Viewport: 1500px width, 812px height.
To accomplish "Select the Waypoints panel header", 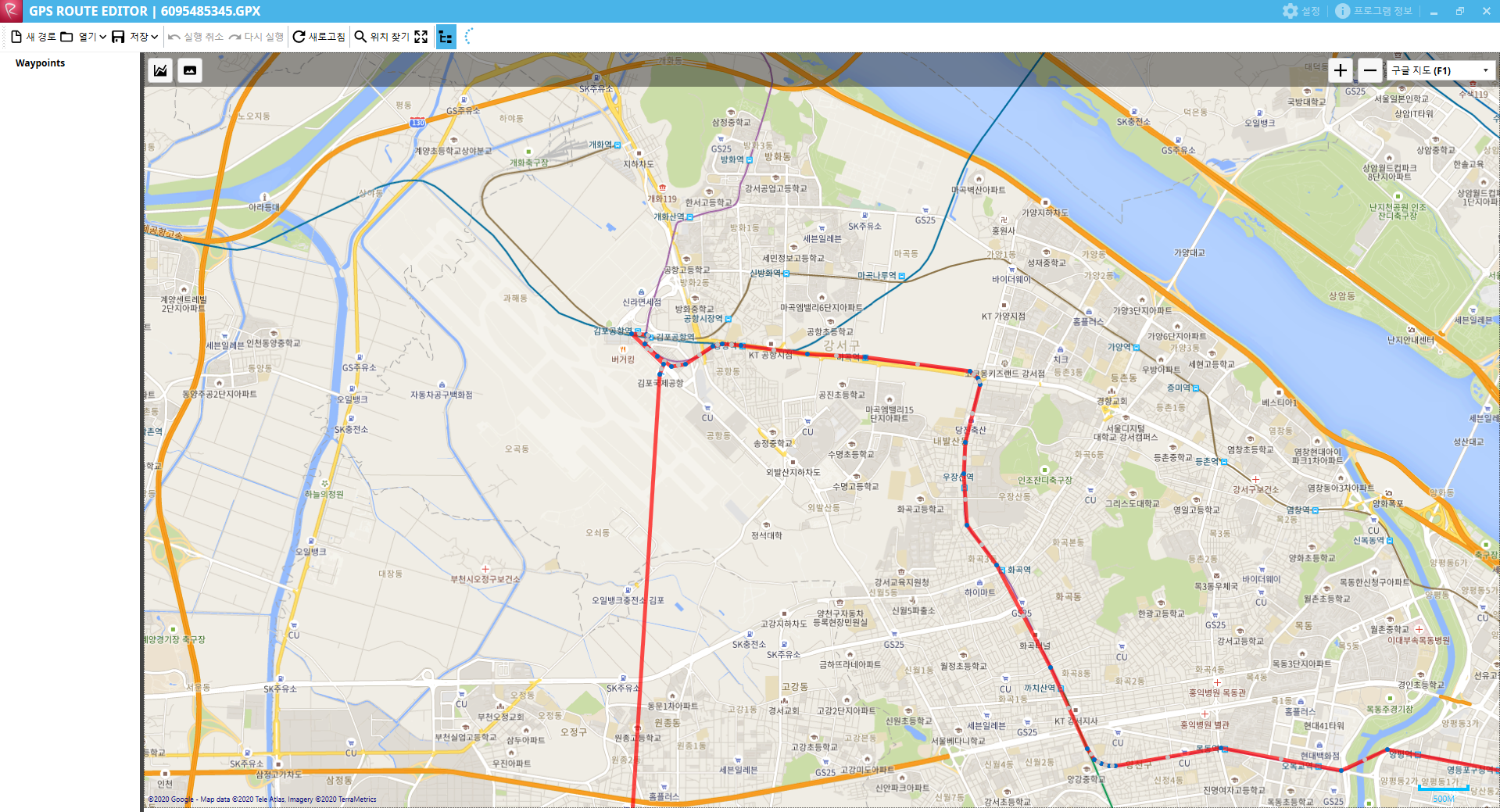I will (40, 63).
